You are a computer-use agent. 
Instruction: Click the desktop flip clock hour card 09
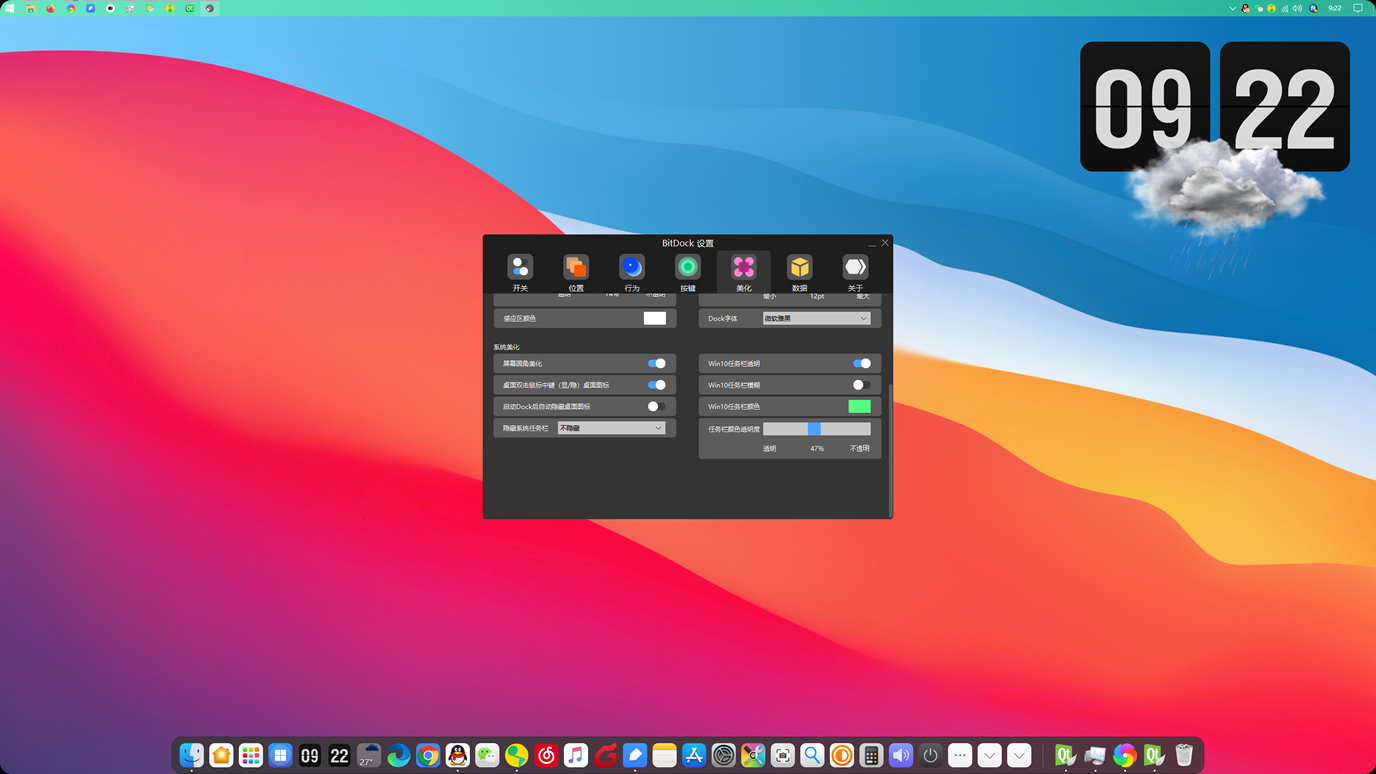(1145, 107)
